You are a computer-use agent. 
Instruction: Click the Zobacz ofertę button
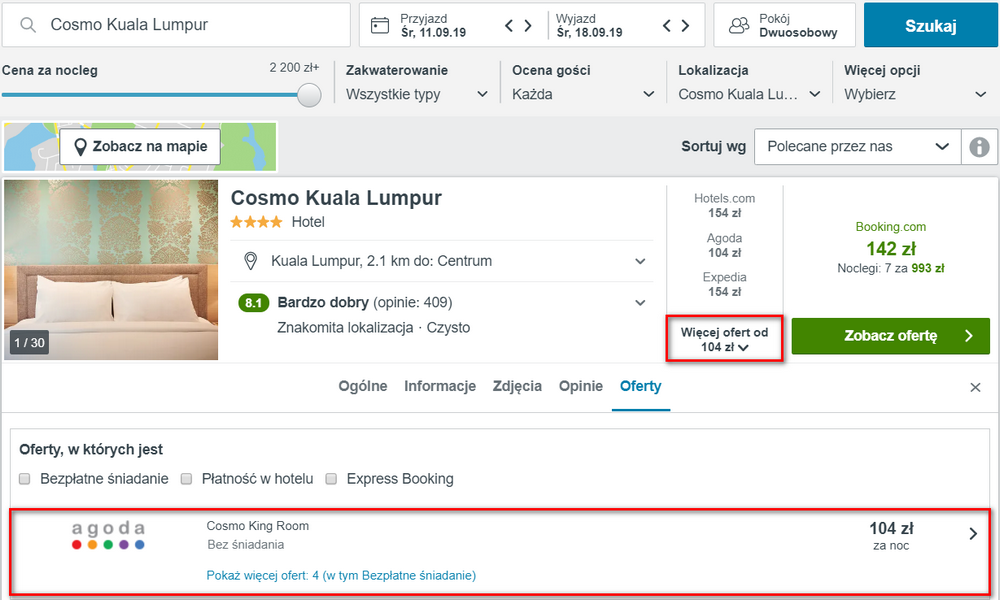[x=890, y=336]
